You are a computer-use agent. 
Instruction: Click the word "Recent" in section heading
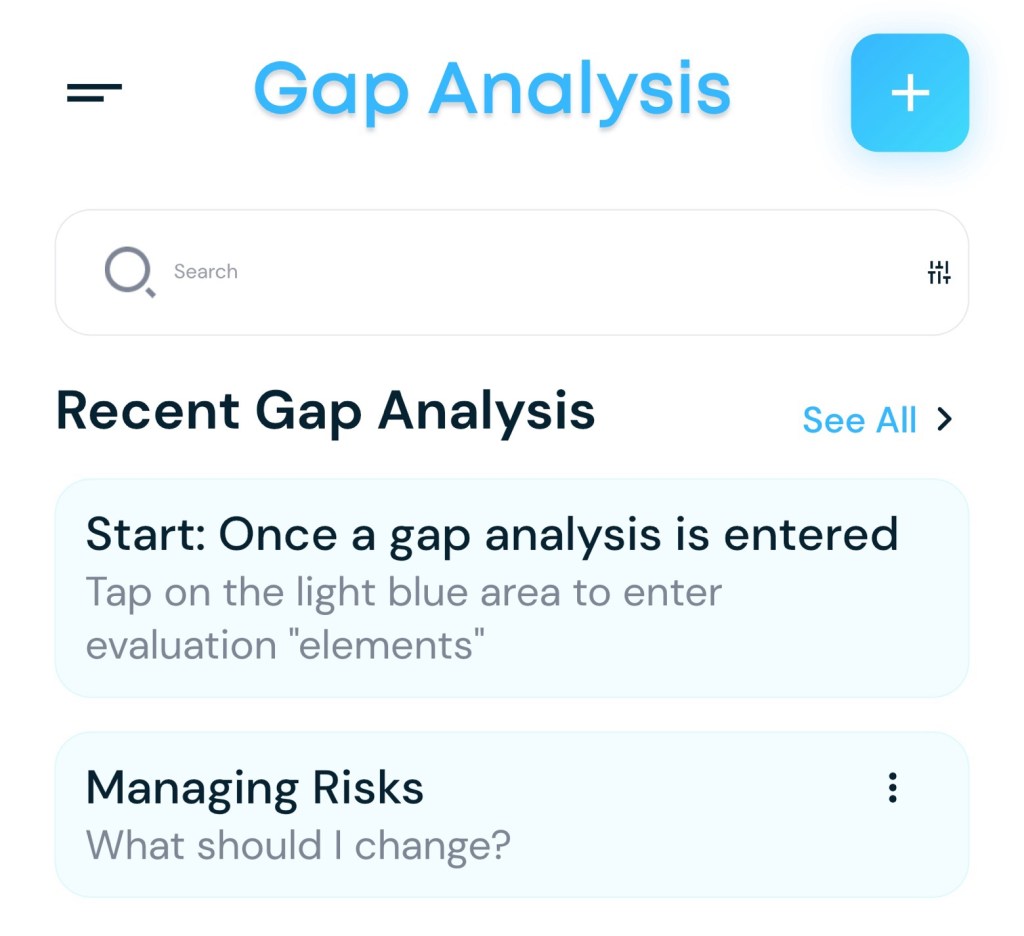pos(148,411)
